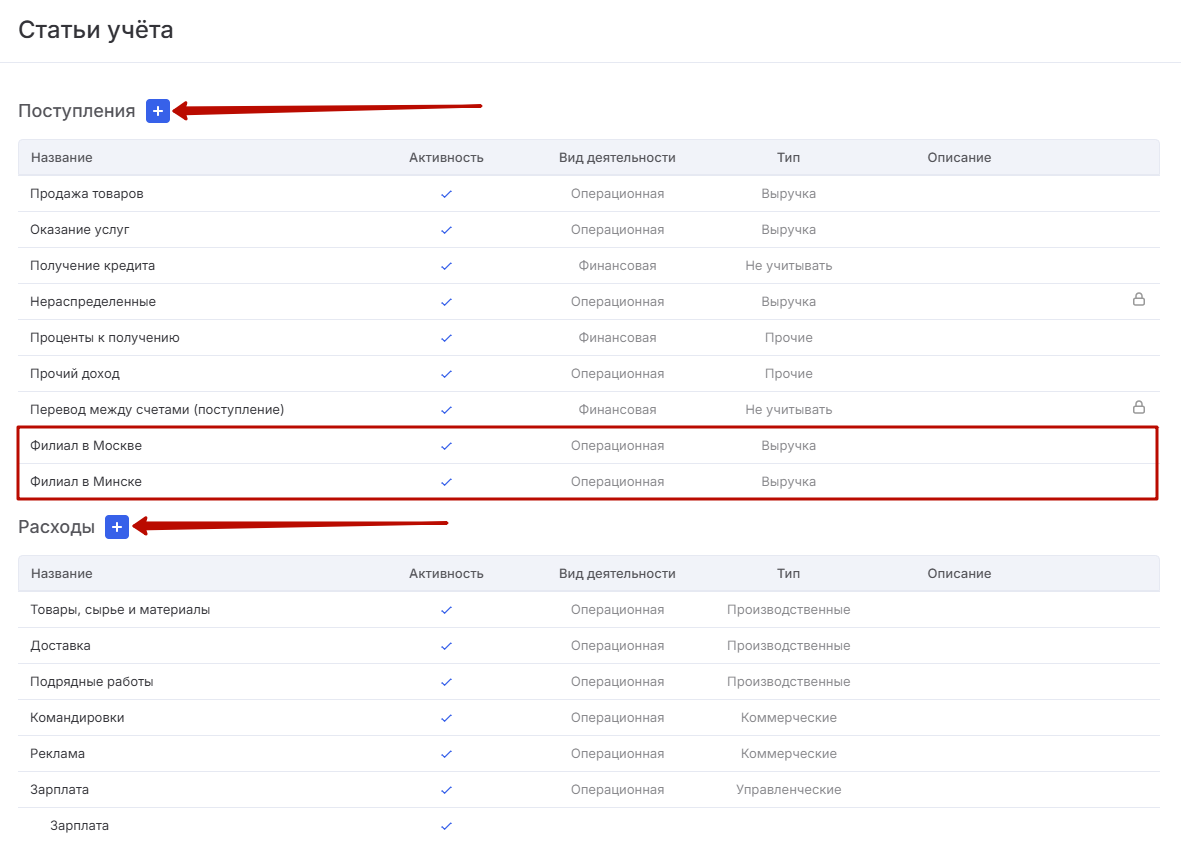
Task: Click Производственные type in Доставка row
Action: pos(789,646)
